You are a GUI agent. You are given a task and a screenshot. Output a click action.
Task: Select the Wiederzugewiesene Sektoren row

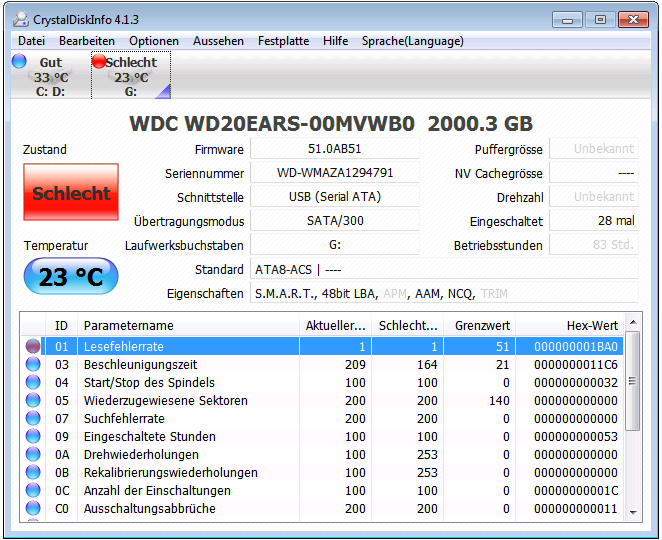322,400
